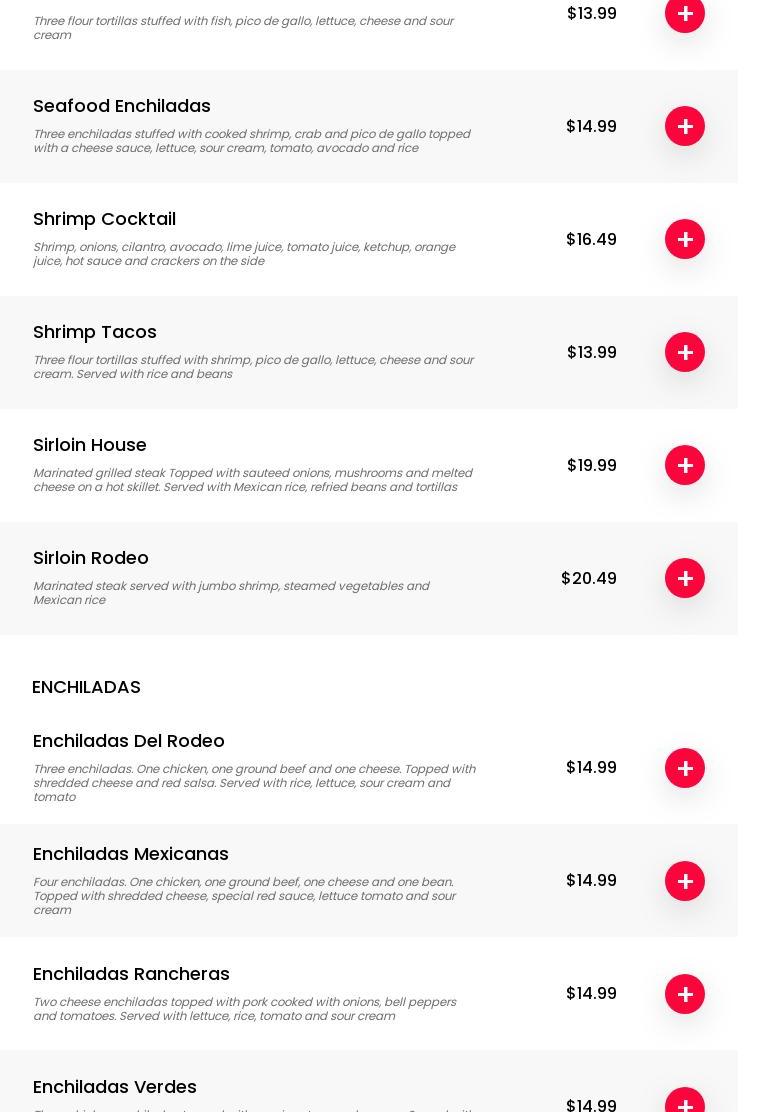Open the Seafood Enchiladas item title
The height and width of the screenshot is (1112, 770).
(122, 106)
